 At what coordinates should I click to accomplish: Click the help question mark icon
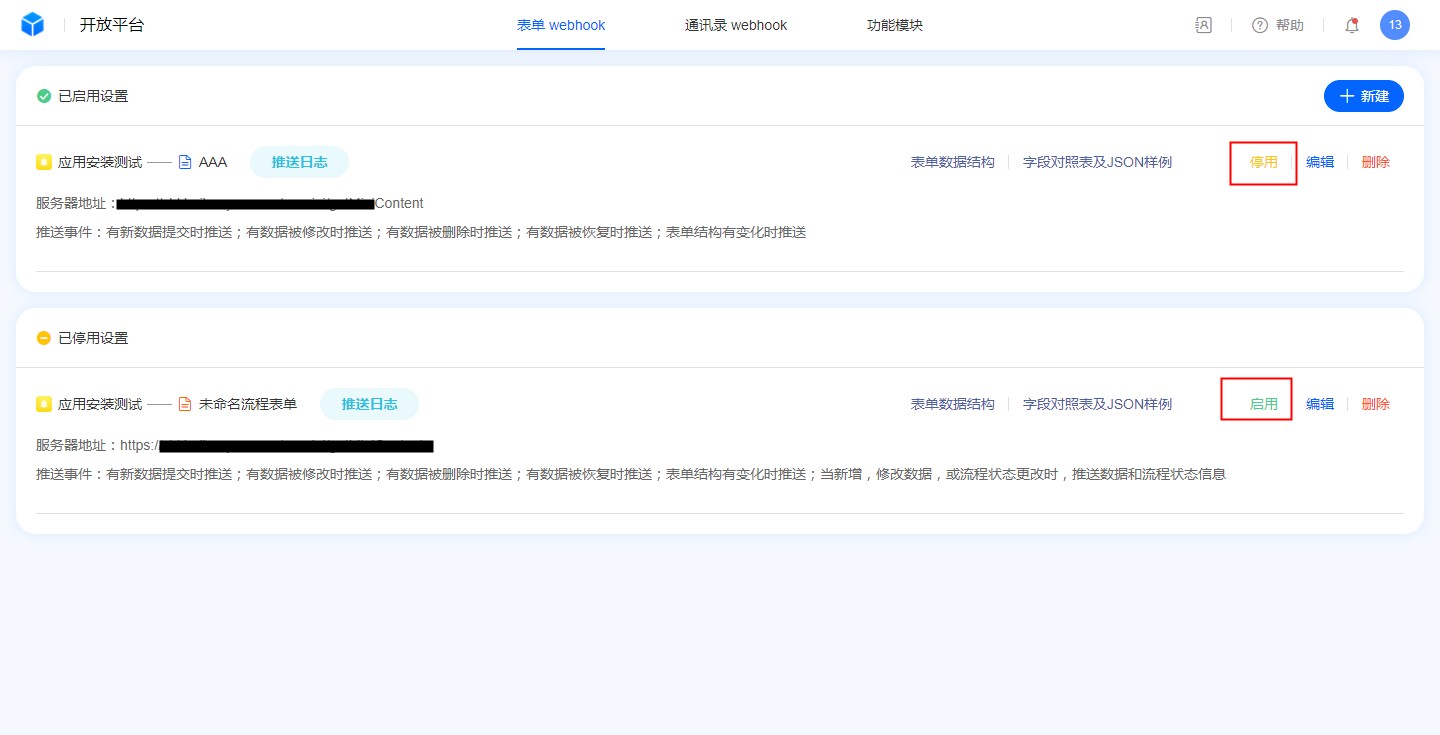1260,25
